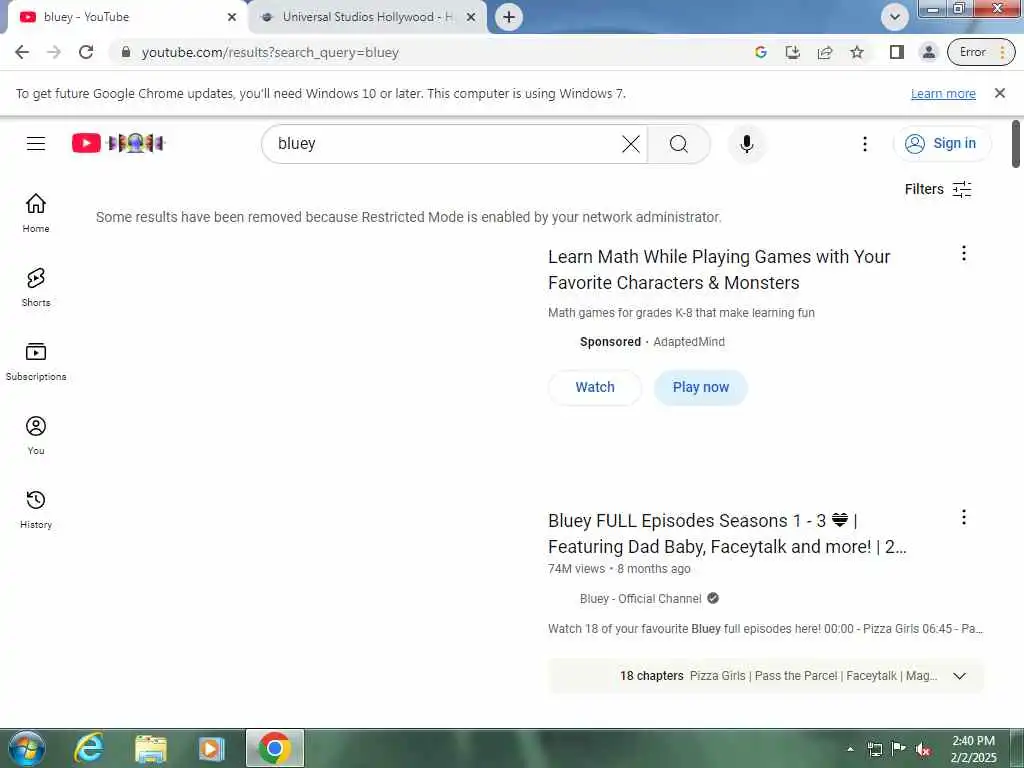1024x768 pixels.
Task: View site lock information
Action: (126, 52)
